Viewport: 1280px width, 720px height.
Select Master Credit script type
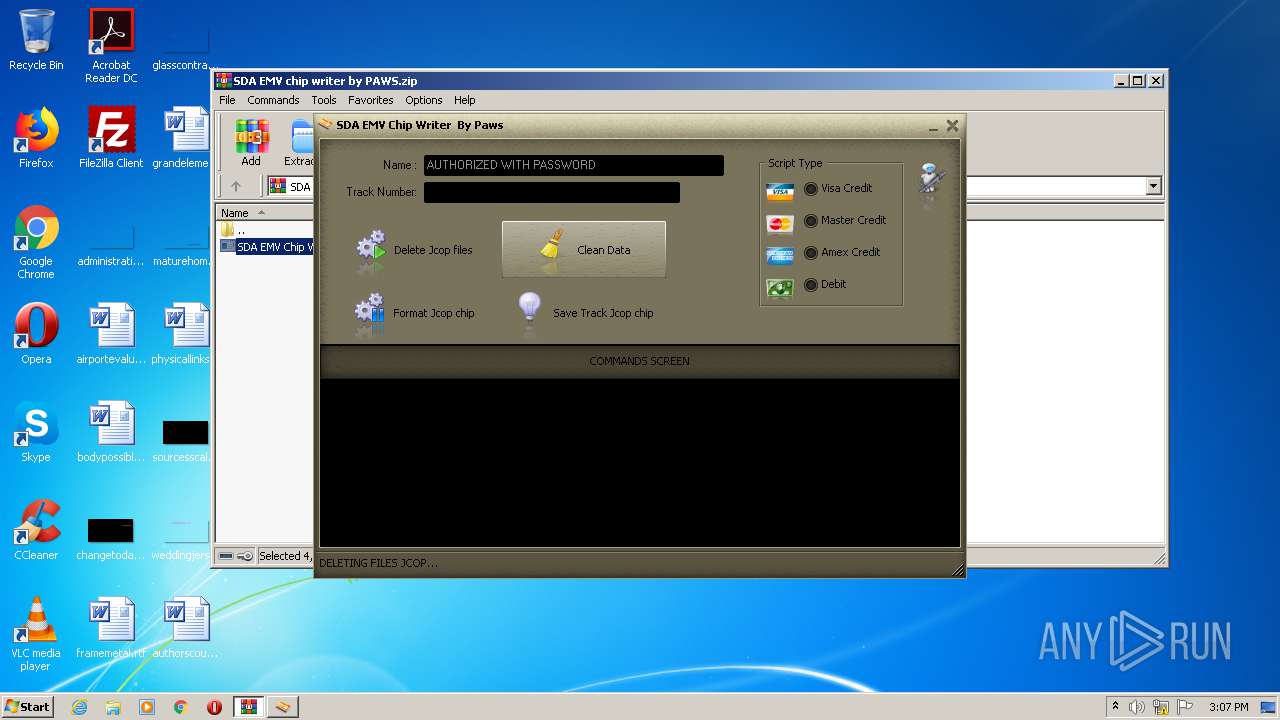pos(844,220)
